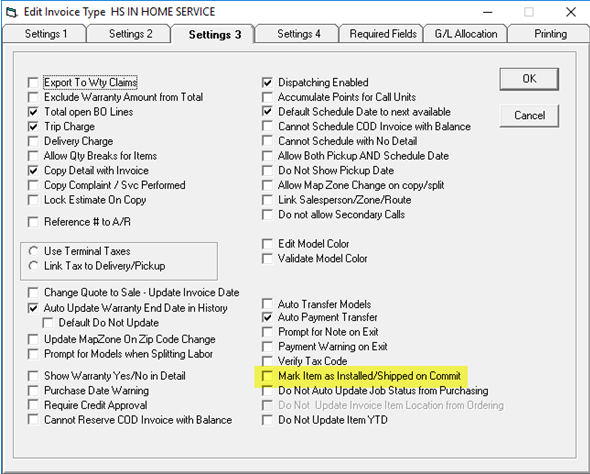Confirm changes with the OK button

[529, 79]
